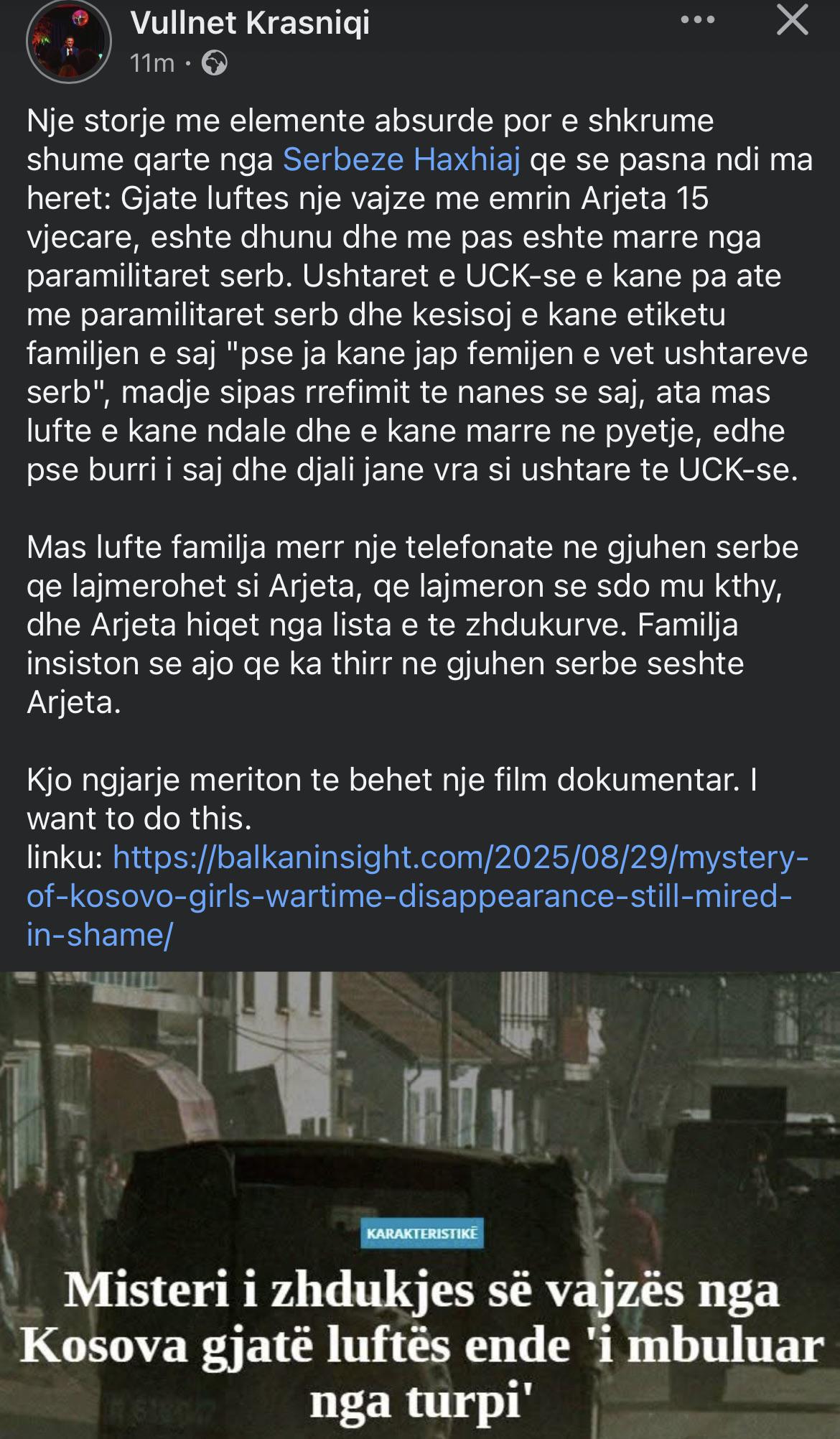Open the article preview street photo
The width and height of the screenshot is (840, 1439).
[420, 1205]
